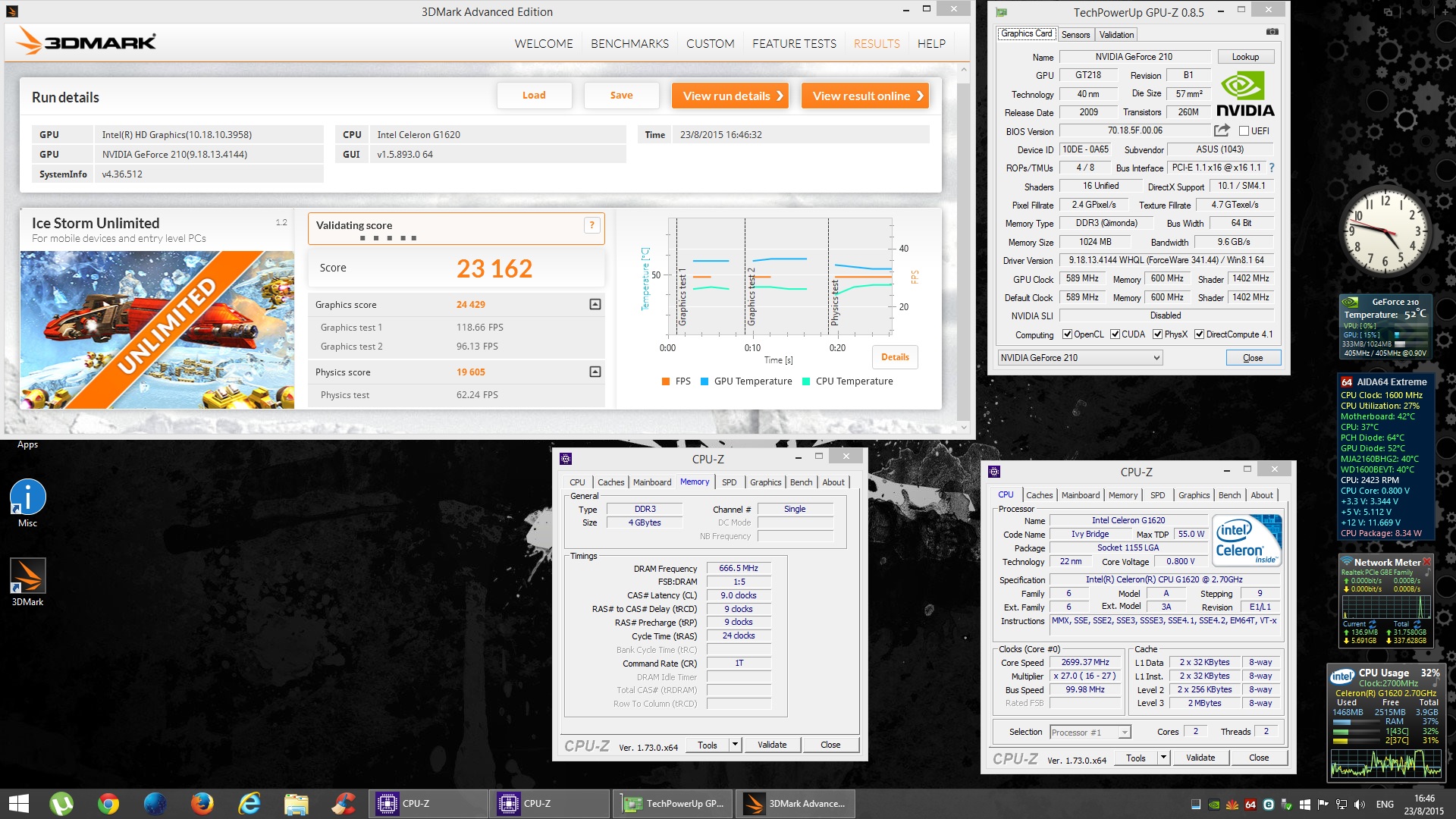The height and width of the screenshot is (819, 1456).
Task: Click the Save button in Run details
Action: pyautogui.click(x=621, y=96)
